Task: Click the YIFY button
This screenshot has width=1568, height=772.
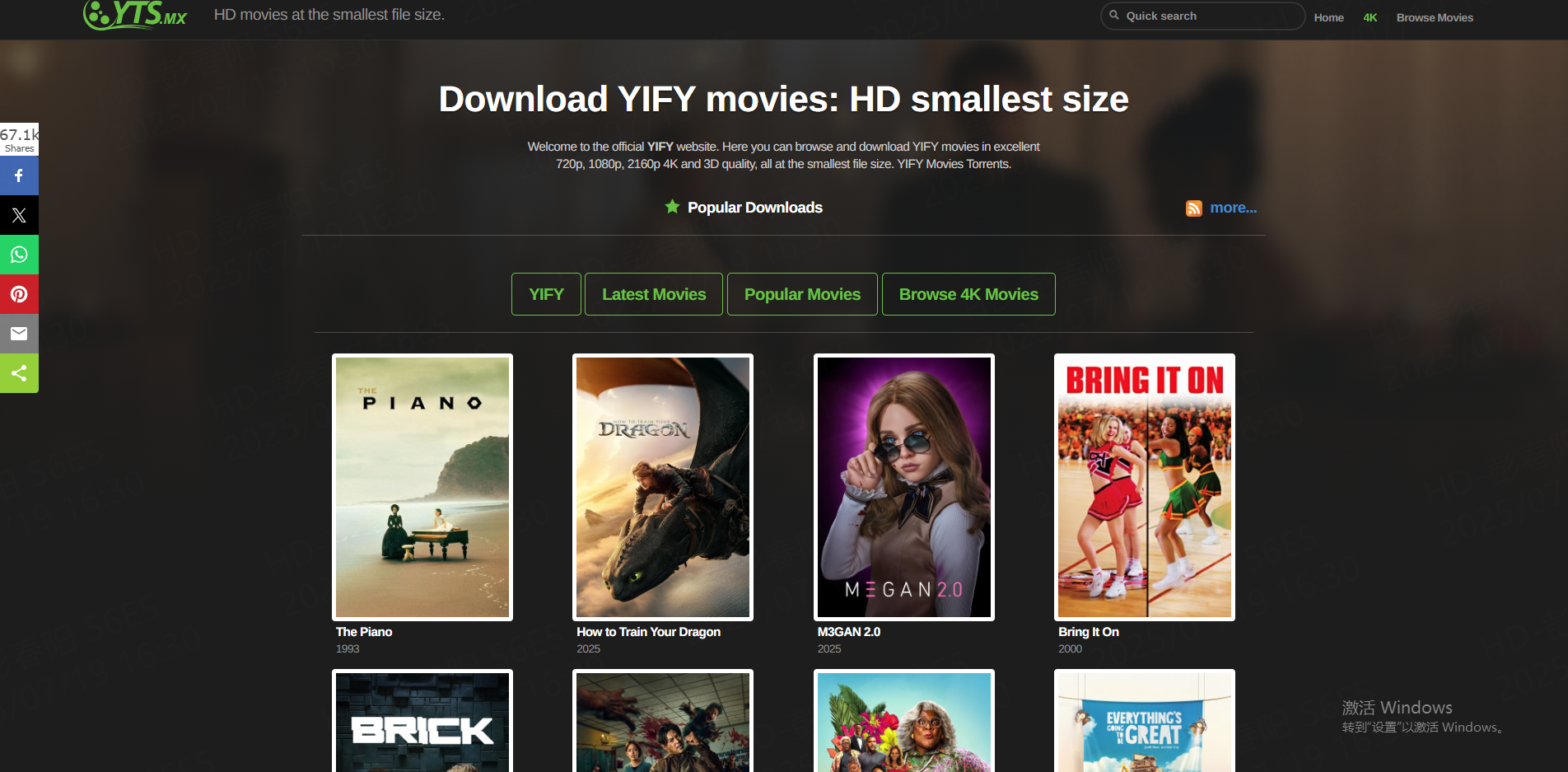Action: coord(546,294)
